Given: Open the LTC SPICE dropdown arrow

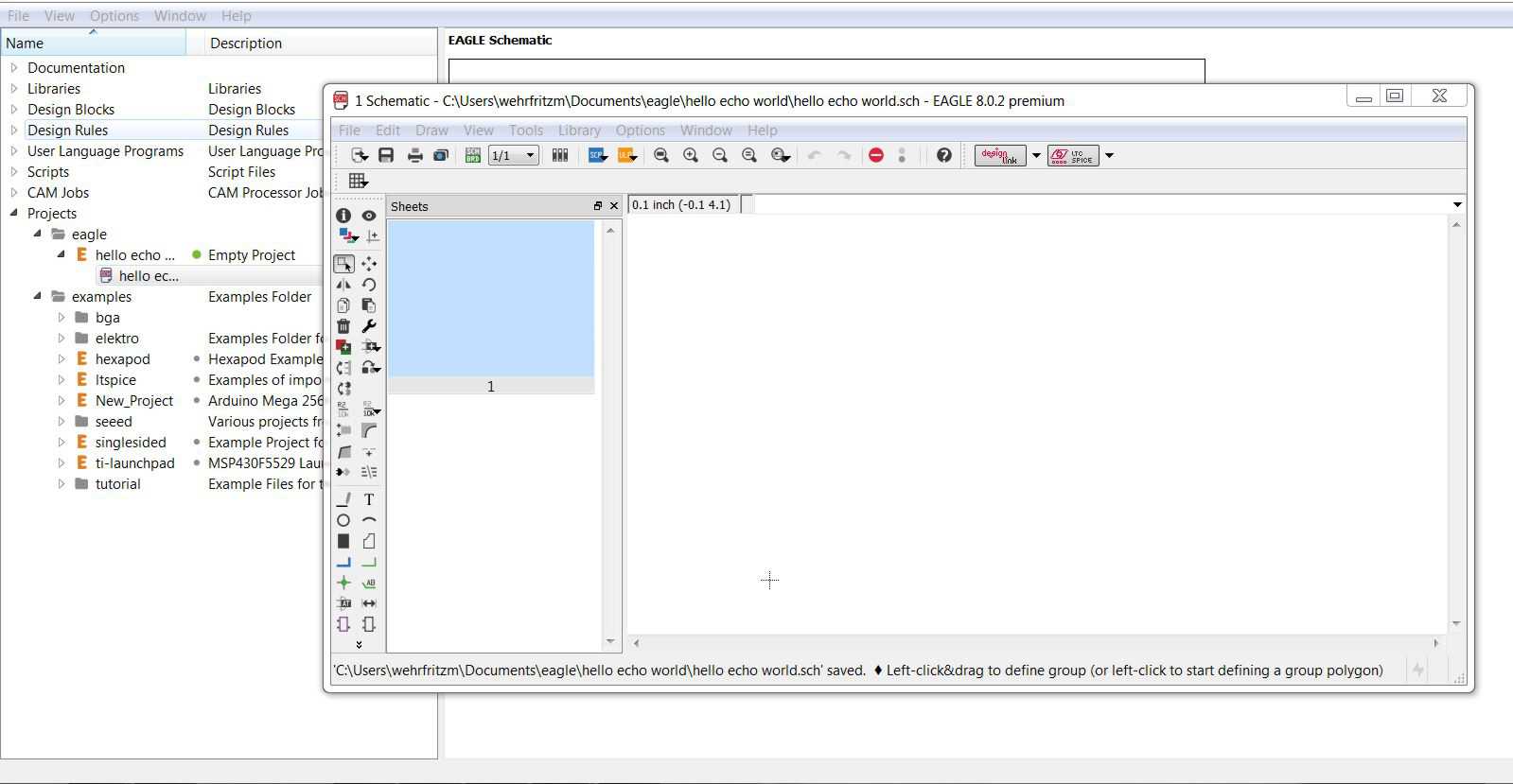Looking at the screenshot, I should tap(1109, 156).
